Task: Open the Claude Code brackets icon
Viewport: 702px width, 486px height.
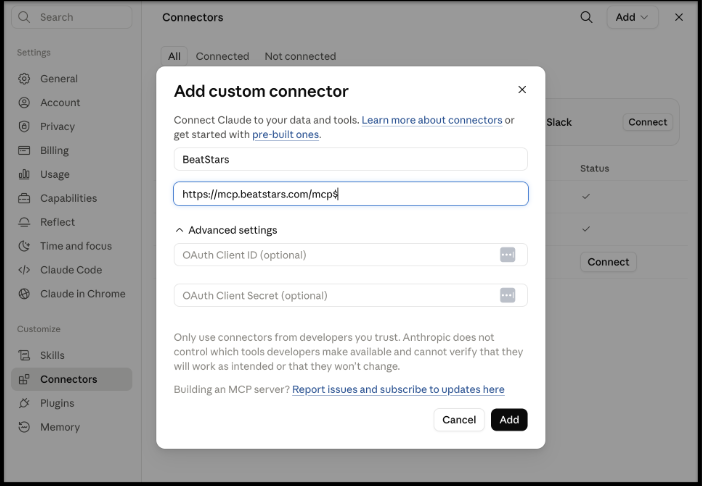Action: tap(24, 270)
